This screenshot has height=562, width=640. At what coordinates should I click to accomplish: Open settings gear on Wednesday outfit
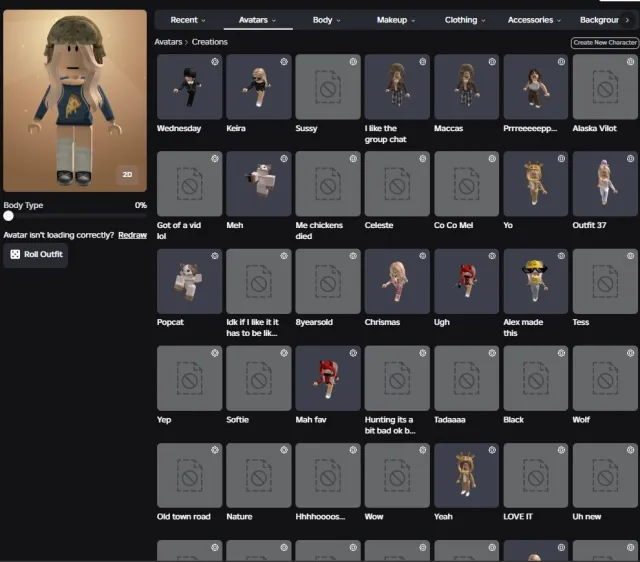[x=215, y=62]
